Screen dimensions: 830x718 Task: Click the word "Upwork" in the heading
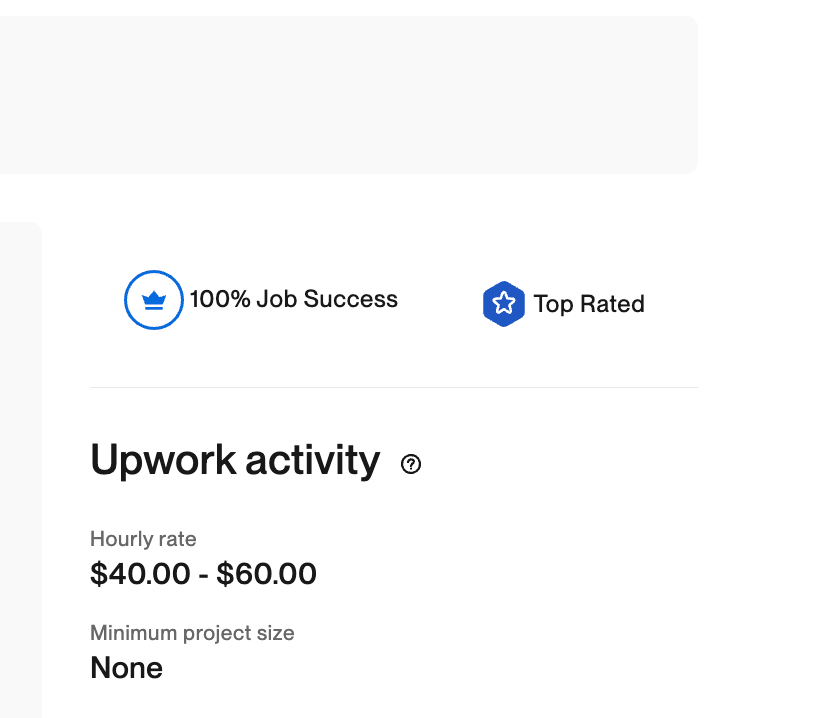point(163,460)
